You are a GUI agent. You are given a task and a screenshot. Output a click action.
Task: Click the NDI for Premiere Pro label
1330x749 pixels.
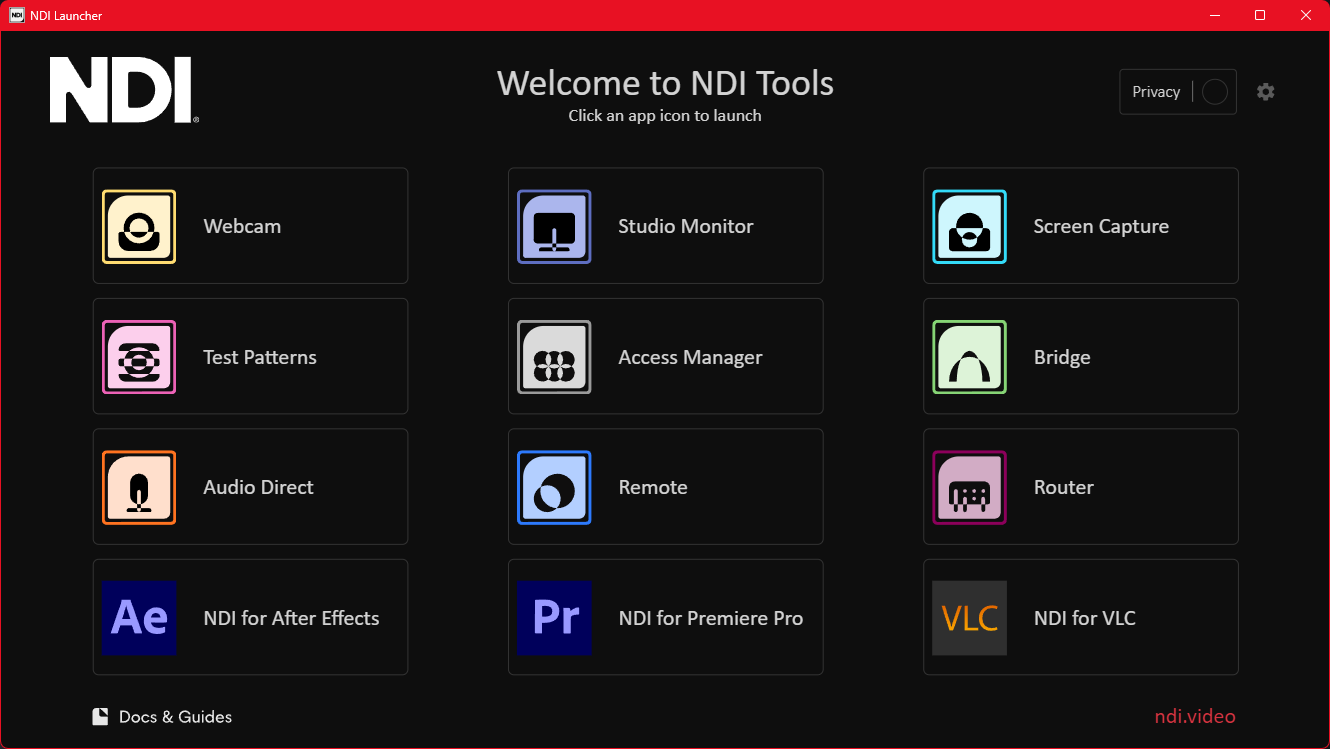pyautogui.click(x=710, y=618)
